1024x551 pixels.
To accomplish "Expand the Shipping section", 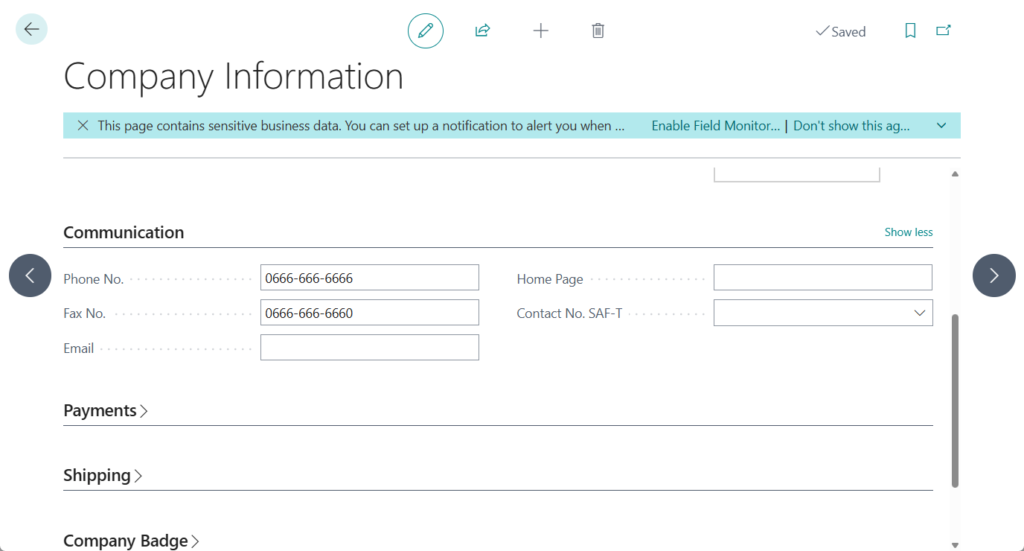I will click(x=103, y=476).
